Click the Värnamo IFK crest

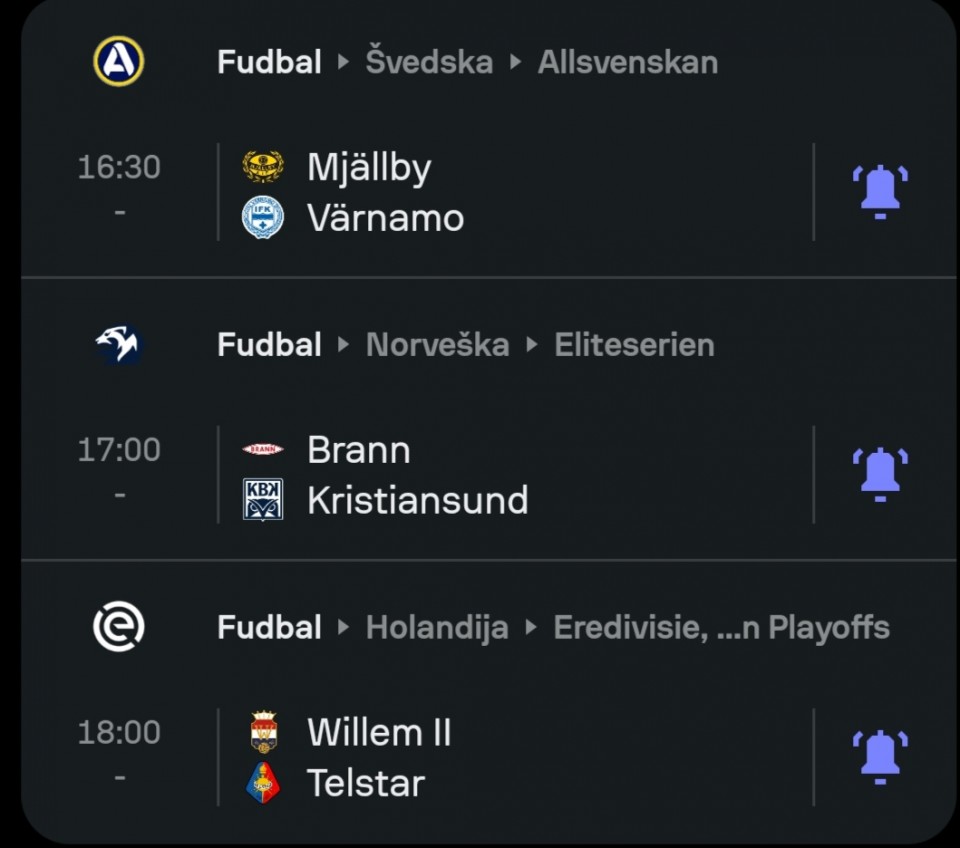[263, 217]
